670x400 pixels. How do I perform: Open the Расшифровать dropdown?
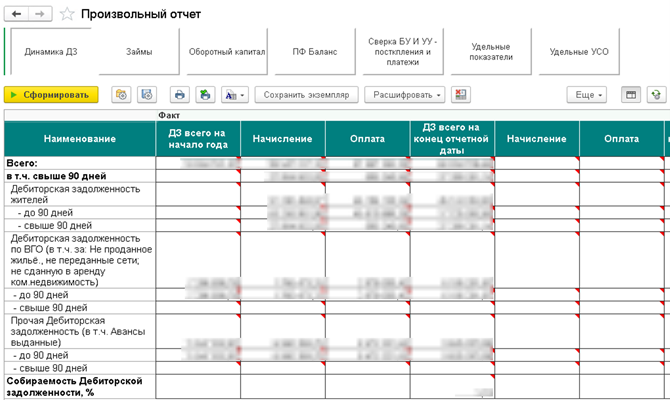406,95
